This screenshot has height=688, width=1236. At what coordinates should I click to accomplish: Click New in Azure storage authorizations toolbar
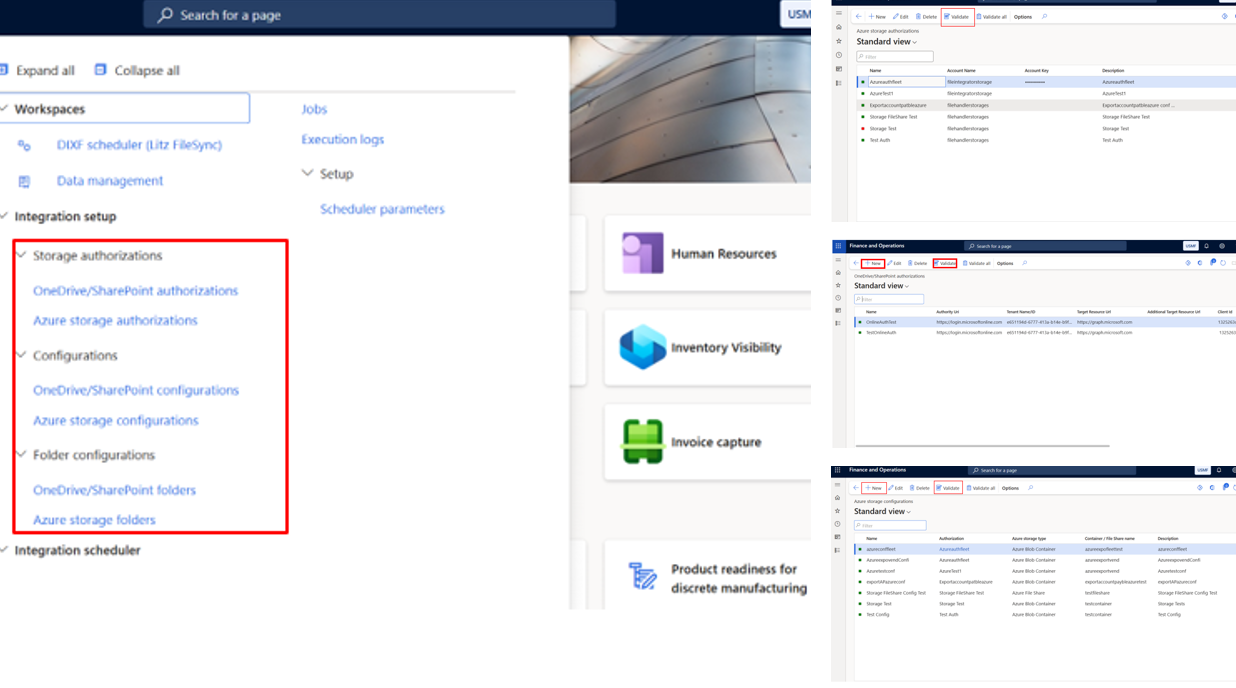pyautogui.click(x=877, y=17)
